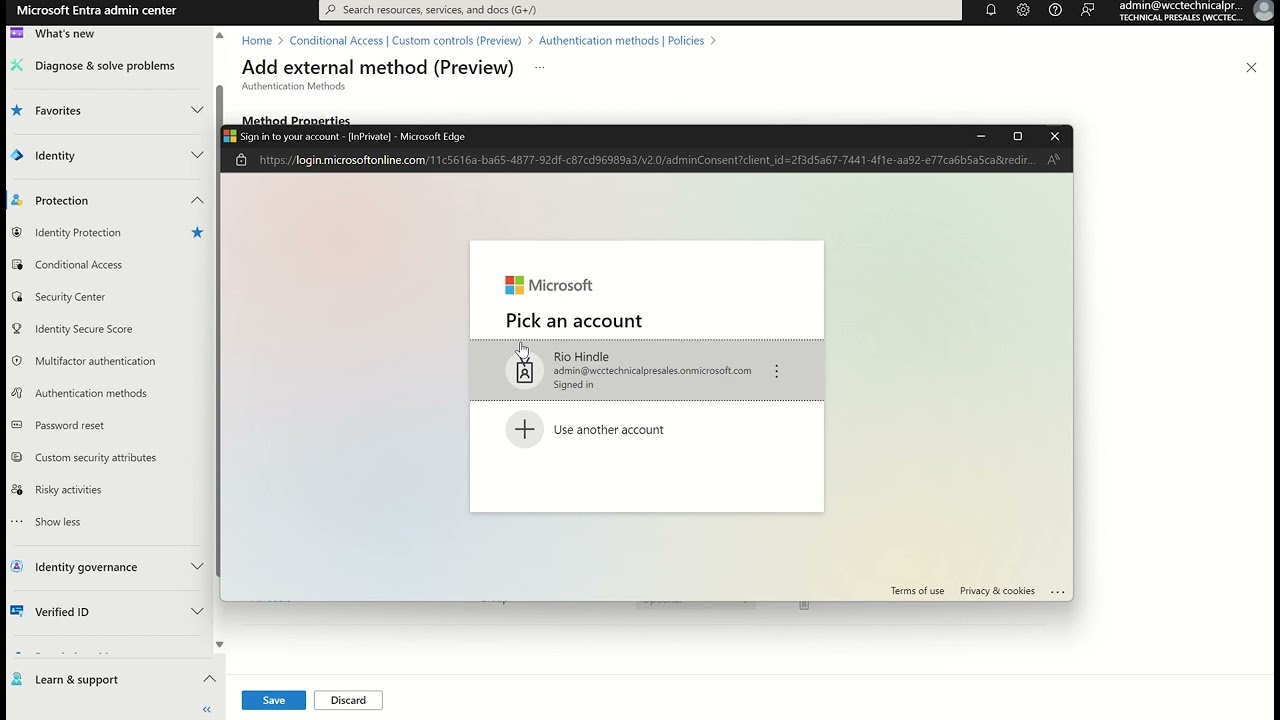Expand the Verified ID chevron
The image size is (1280, 720).
(197, 612)
